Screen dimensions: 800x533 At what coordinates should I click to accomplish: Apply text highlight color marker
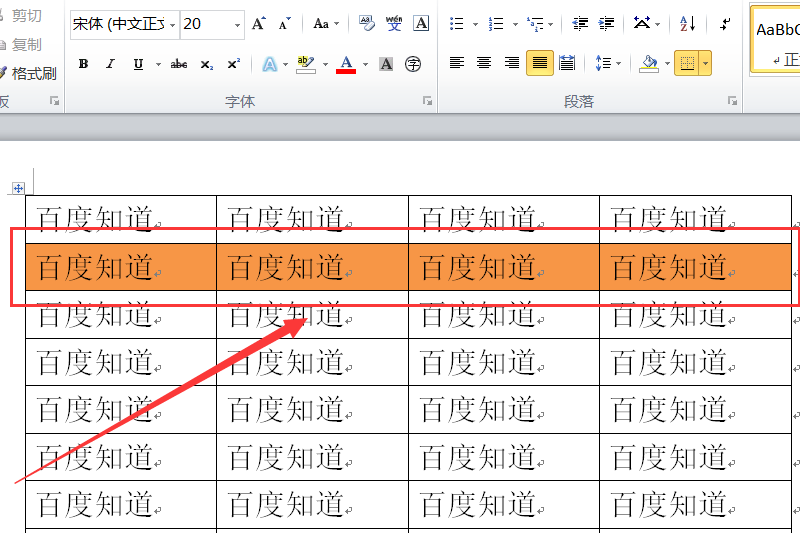(x=306, y=64)
